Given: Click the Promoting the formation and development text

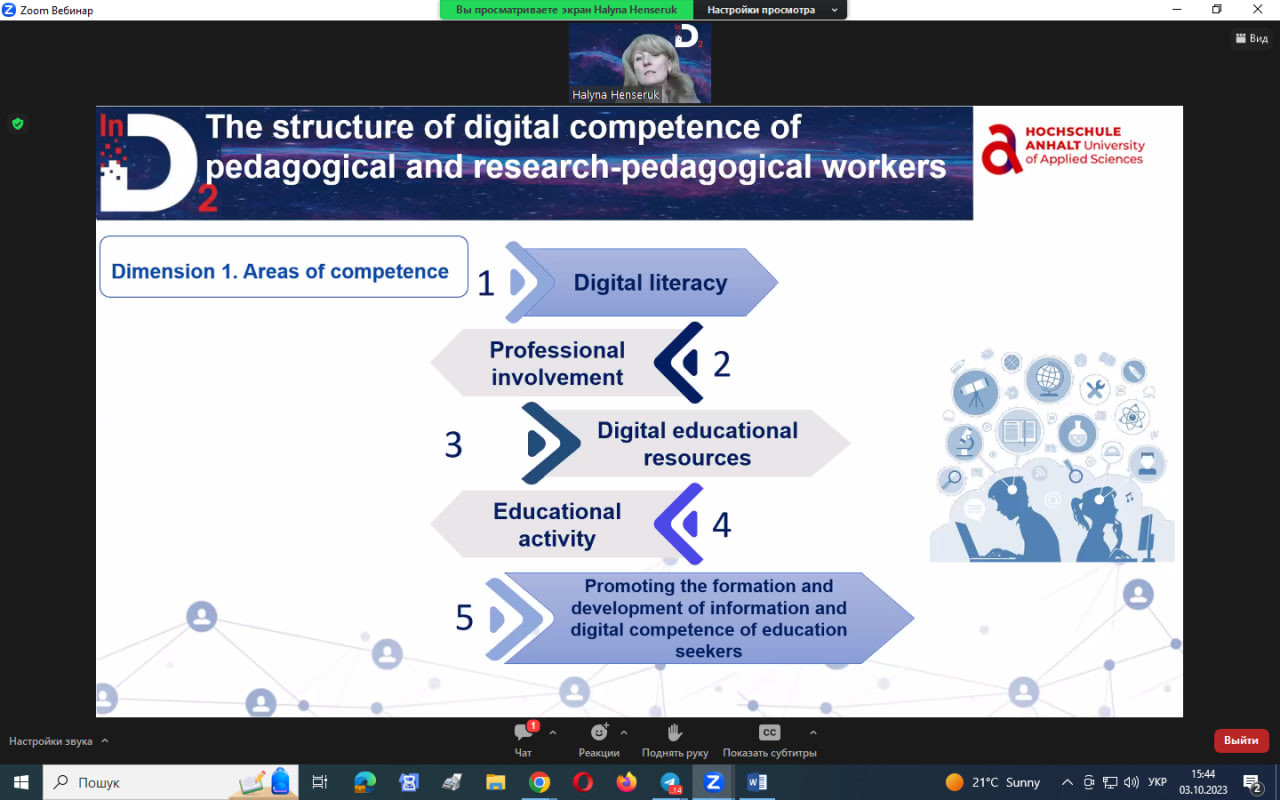Looking at the screenshot, I should coord(709,618).
